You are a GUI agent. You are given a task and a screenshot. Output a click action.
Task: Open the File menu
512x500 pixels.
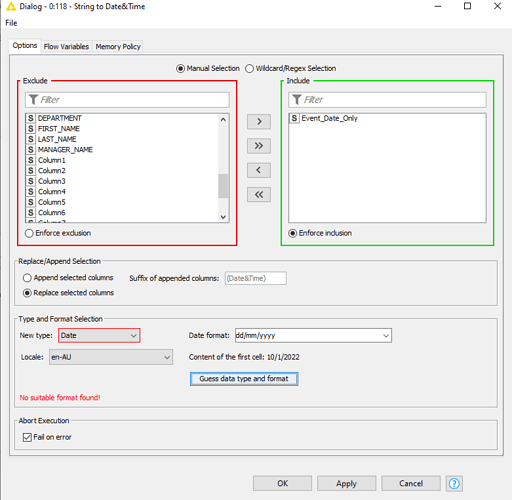click(11, 23)
